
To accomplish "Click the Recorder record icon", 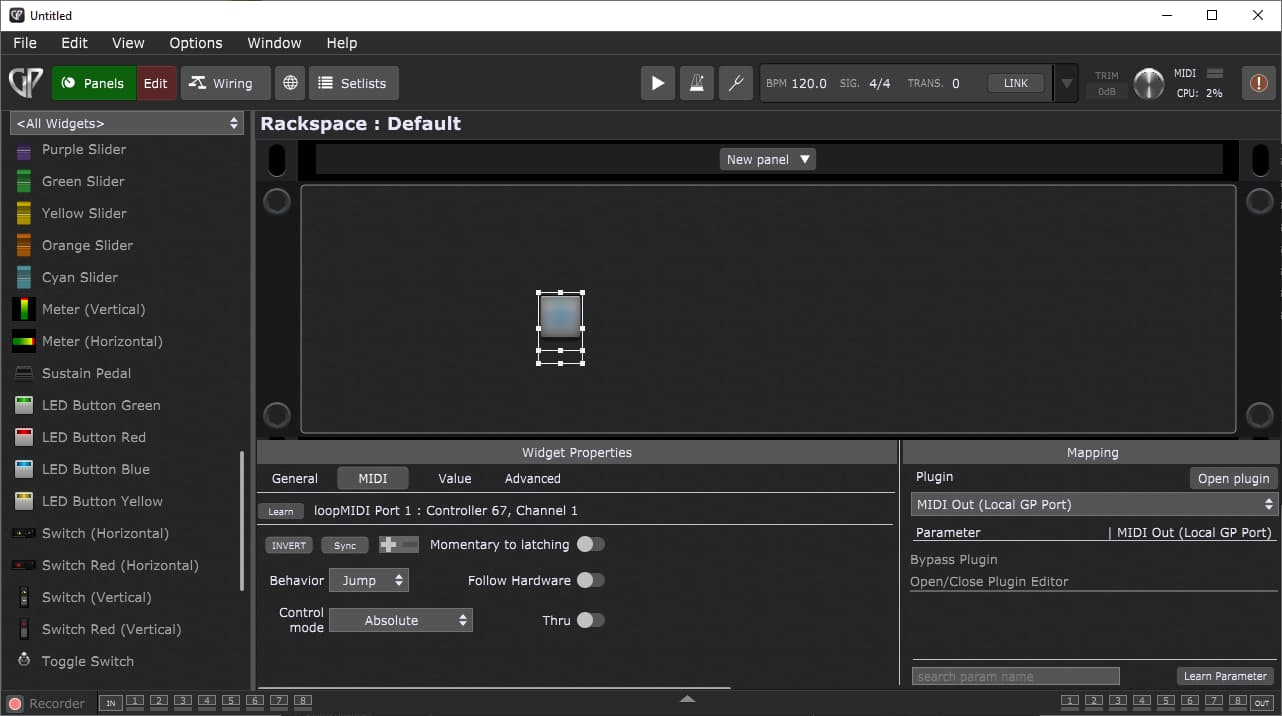I will [x=15, y=703].
